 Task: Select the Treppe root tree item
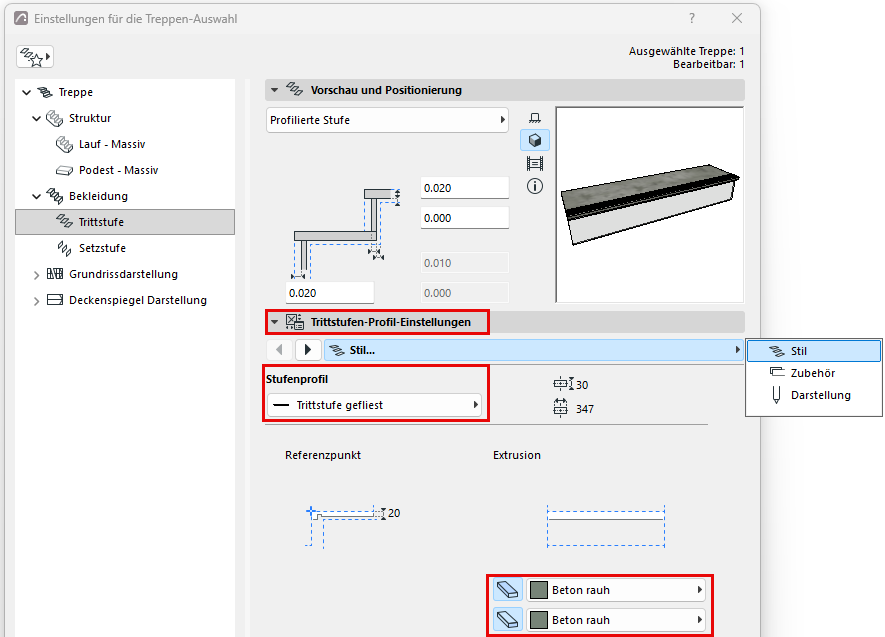75,93
